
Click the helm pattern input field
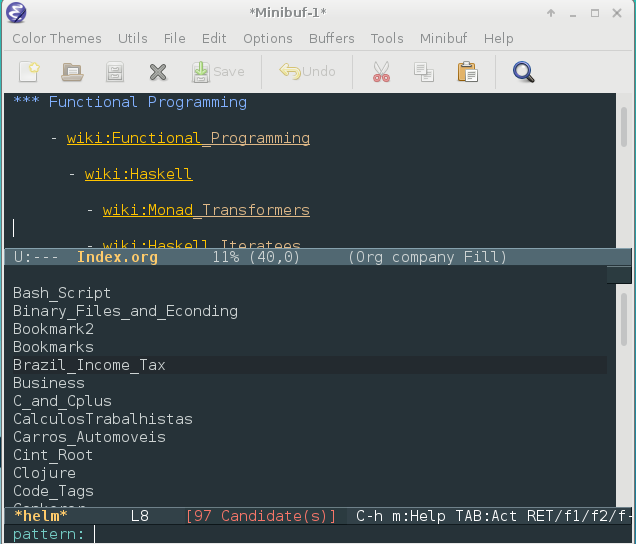361,534
